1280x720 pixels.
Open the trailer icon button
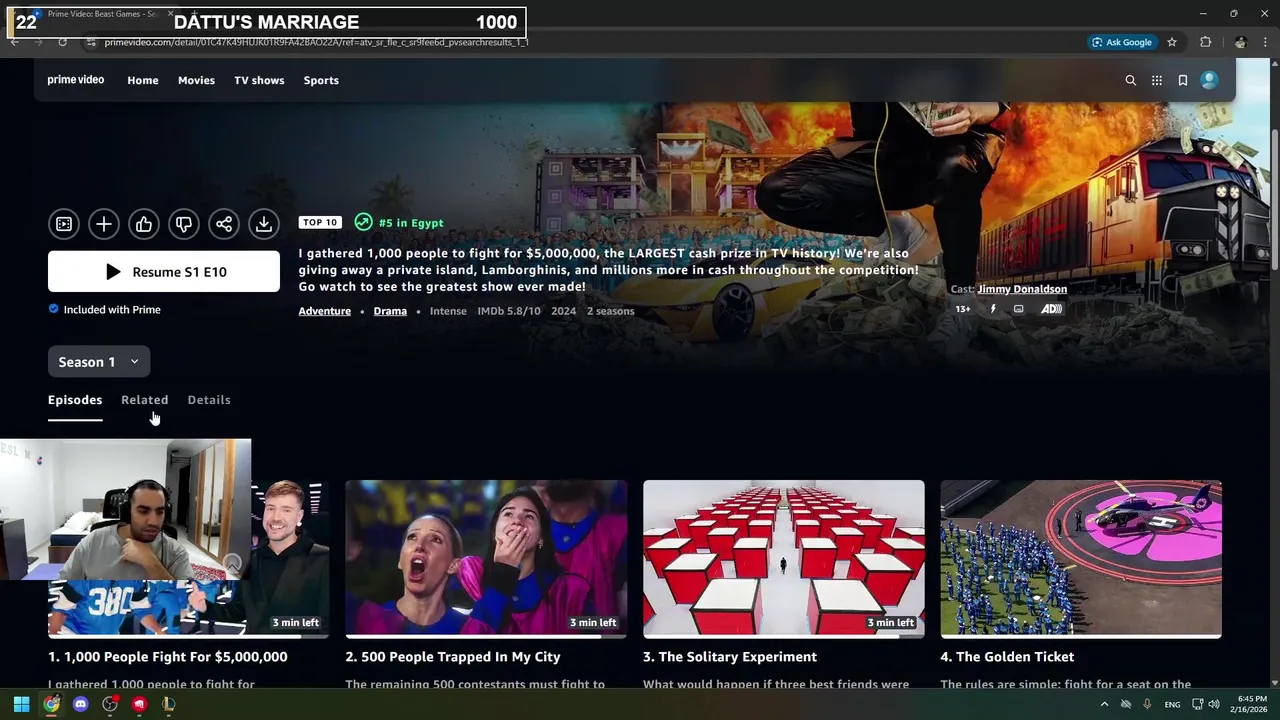[64, 224]
